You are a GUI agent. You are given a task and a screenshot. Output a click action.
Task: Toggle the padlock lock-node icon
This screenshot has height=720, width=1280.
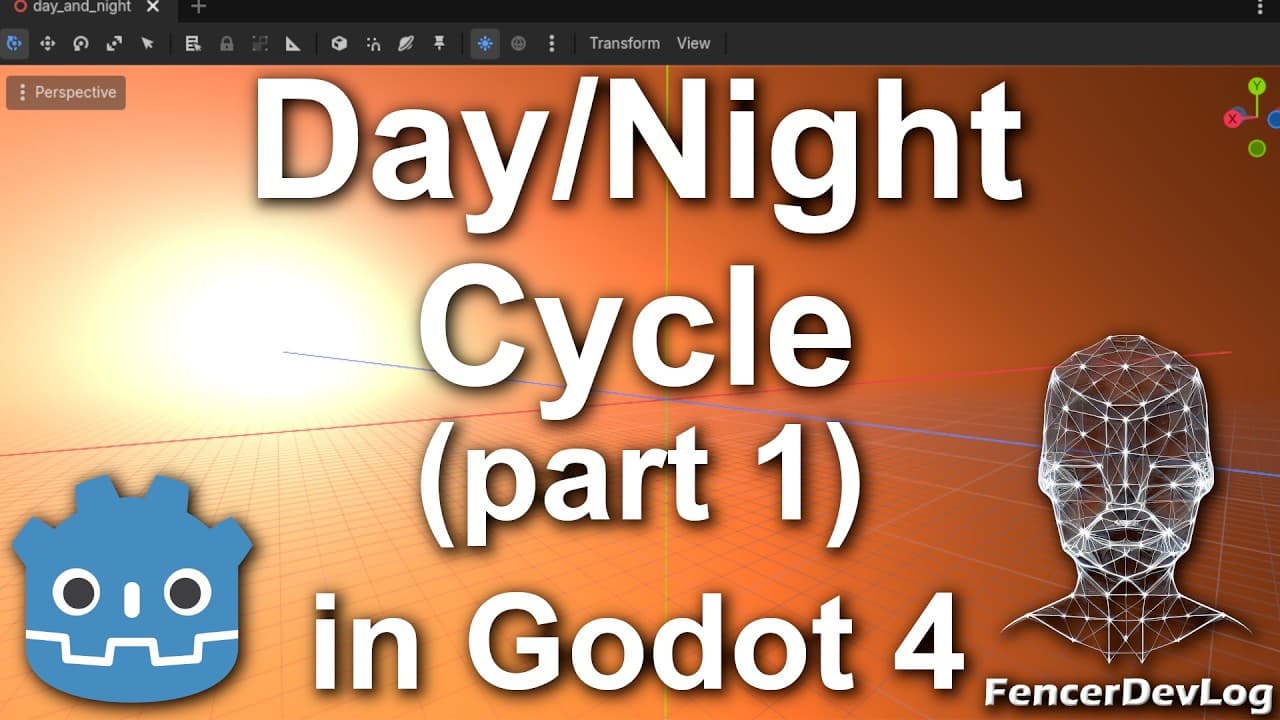tap(227, 44)
